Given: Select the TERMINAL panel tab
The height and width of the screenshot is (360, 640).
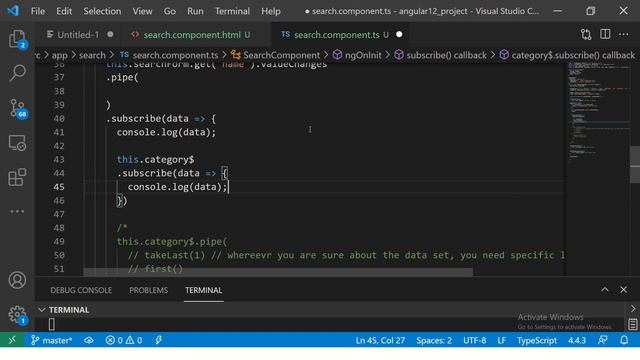Looking at the screenshot, I should pyautogui.click(x=203, y=290).
